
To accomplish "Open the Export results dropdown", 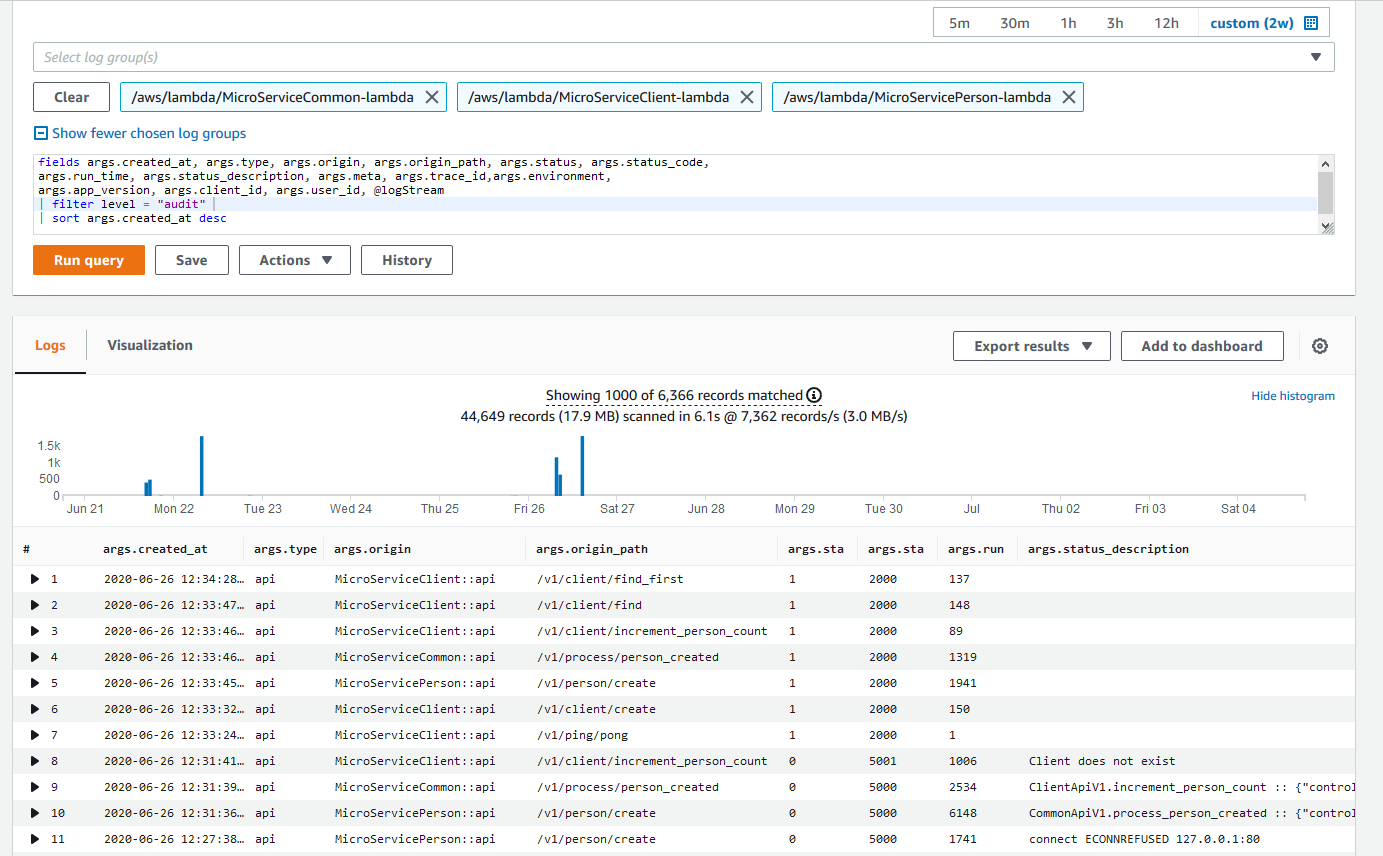I will tap(1032, 346).
